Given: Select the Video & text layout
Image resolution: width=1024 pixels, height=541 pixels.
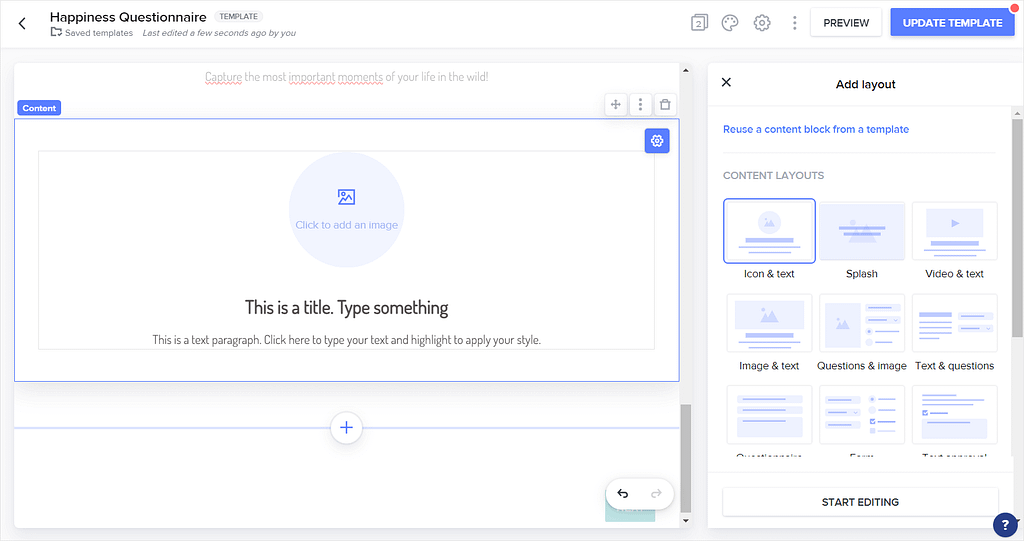Looking at the screenshot, I should pyautogui.click(x=955, y=231).
